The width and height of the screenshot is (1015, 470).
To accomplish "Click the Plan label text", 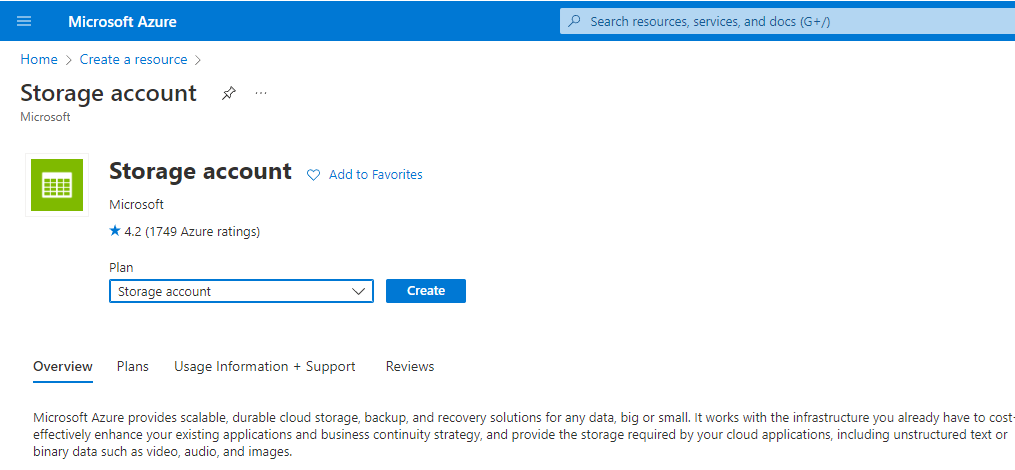I will [121, 267].
